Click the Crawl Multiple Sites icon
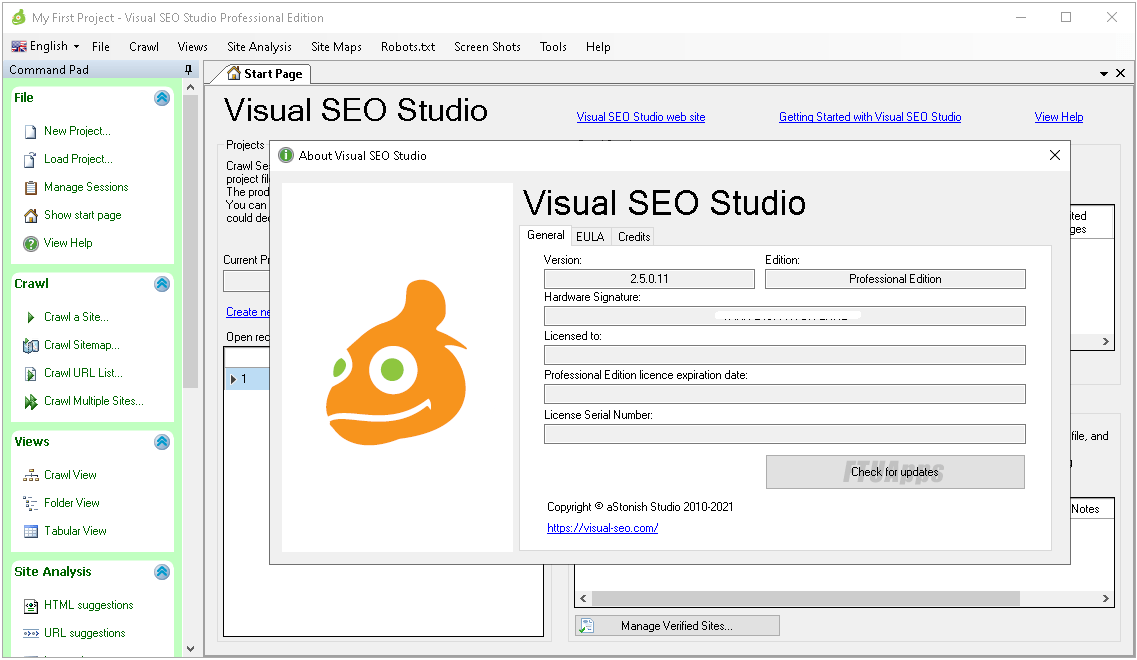This screenshot has height=660, width=1137. tap(31, 401)
